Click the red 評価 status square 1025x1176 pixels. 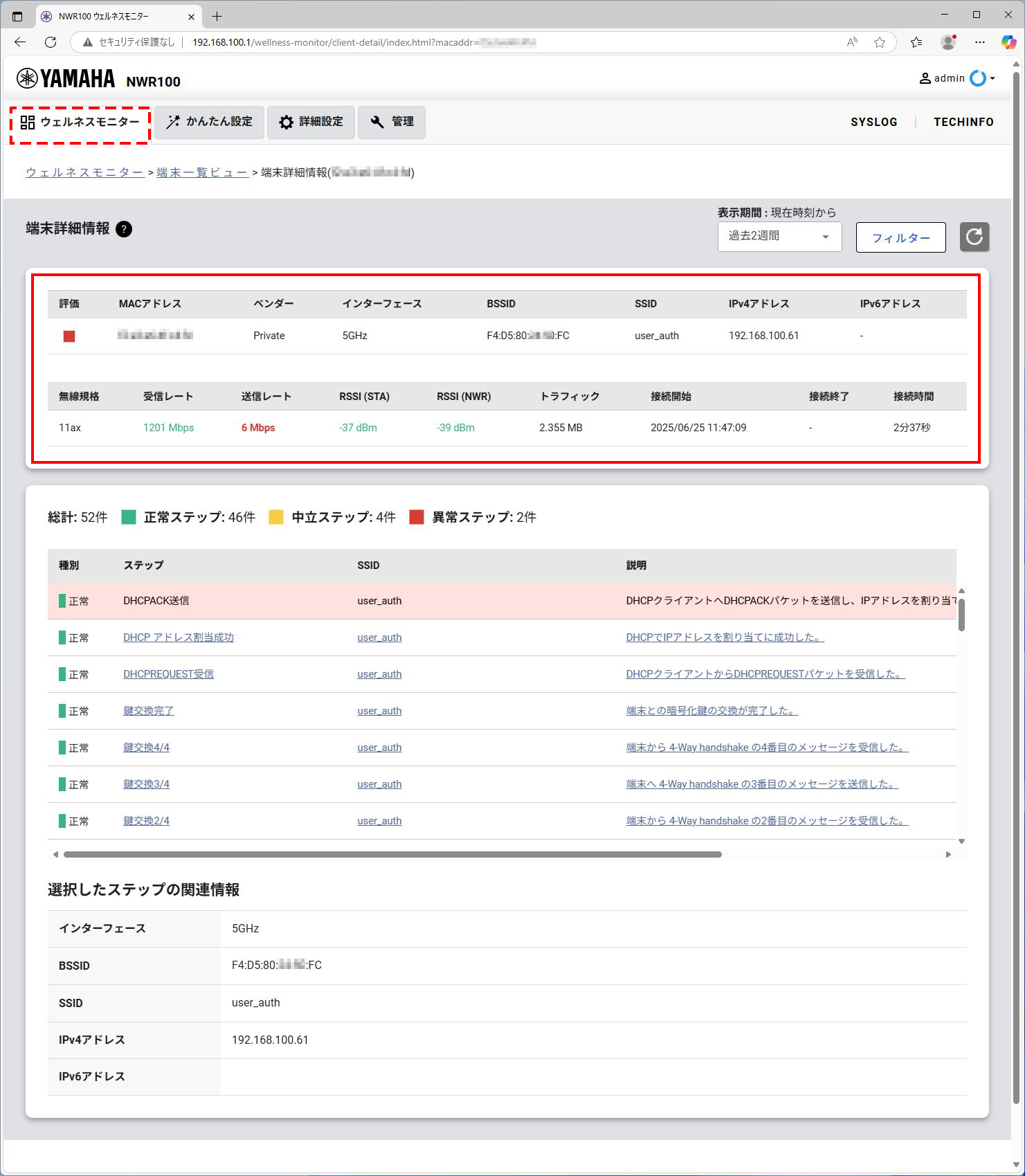click(x=69, y=336)
